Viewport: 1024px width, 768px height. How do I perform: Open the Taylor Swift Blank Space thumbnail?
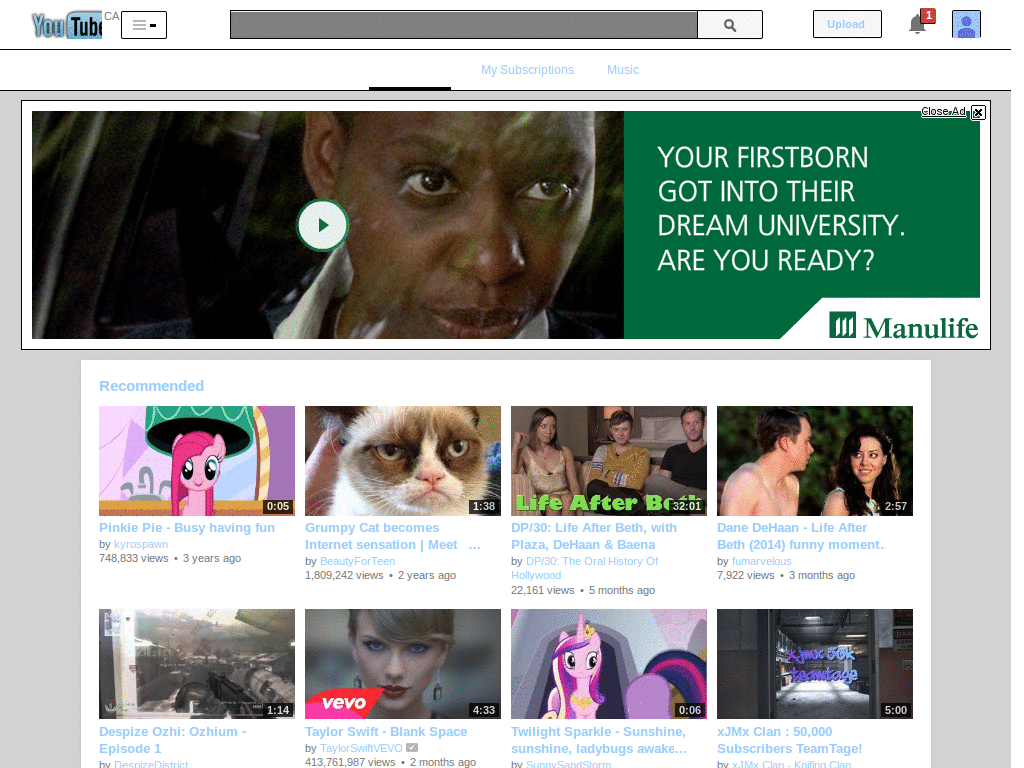(403, 664)
